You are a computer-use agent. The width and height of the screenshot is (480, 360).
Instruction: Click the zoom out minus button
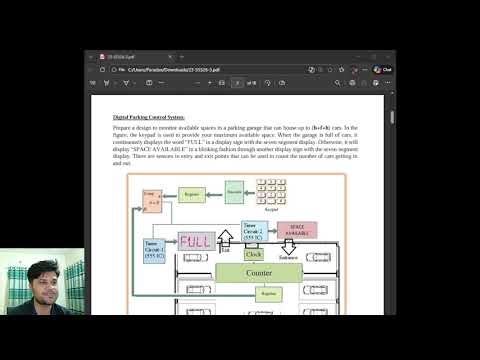pos(197,83)
